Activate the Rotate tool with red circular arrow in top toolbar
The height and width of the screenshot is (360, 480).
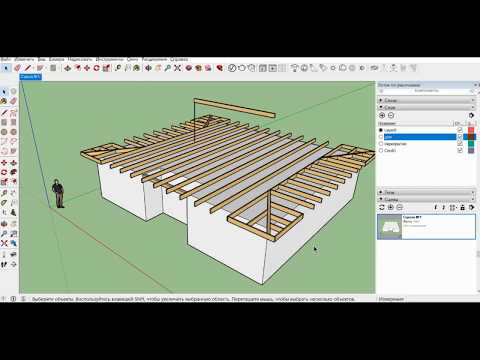[96, 68]
